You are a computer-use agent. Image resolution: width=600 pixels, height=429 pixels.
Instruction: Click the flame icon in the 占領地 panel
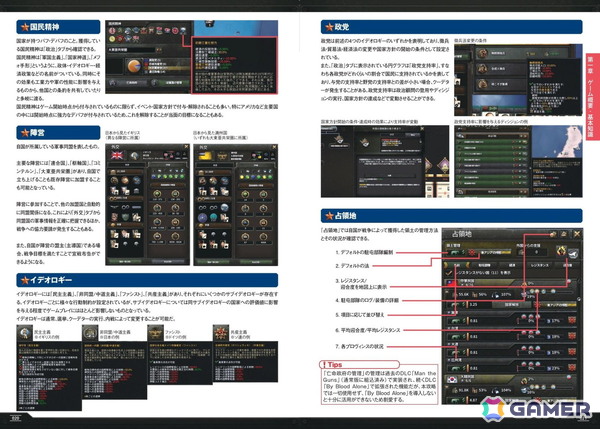(561, 251)
